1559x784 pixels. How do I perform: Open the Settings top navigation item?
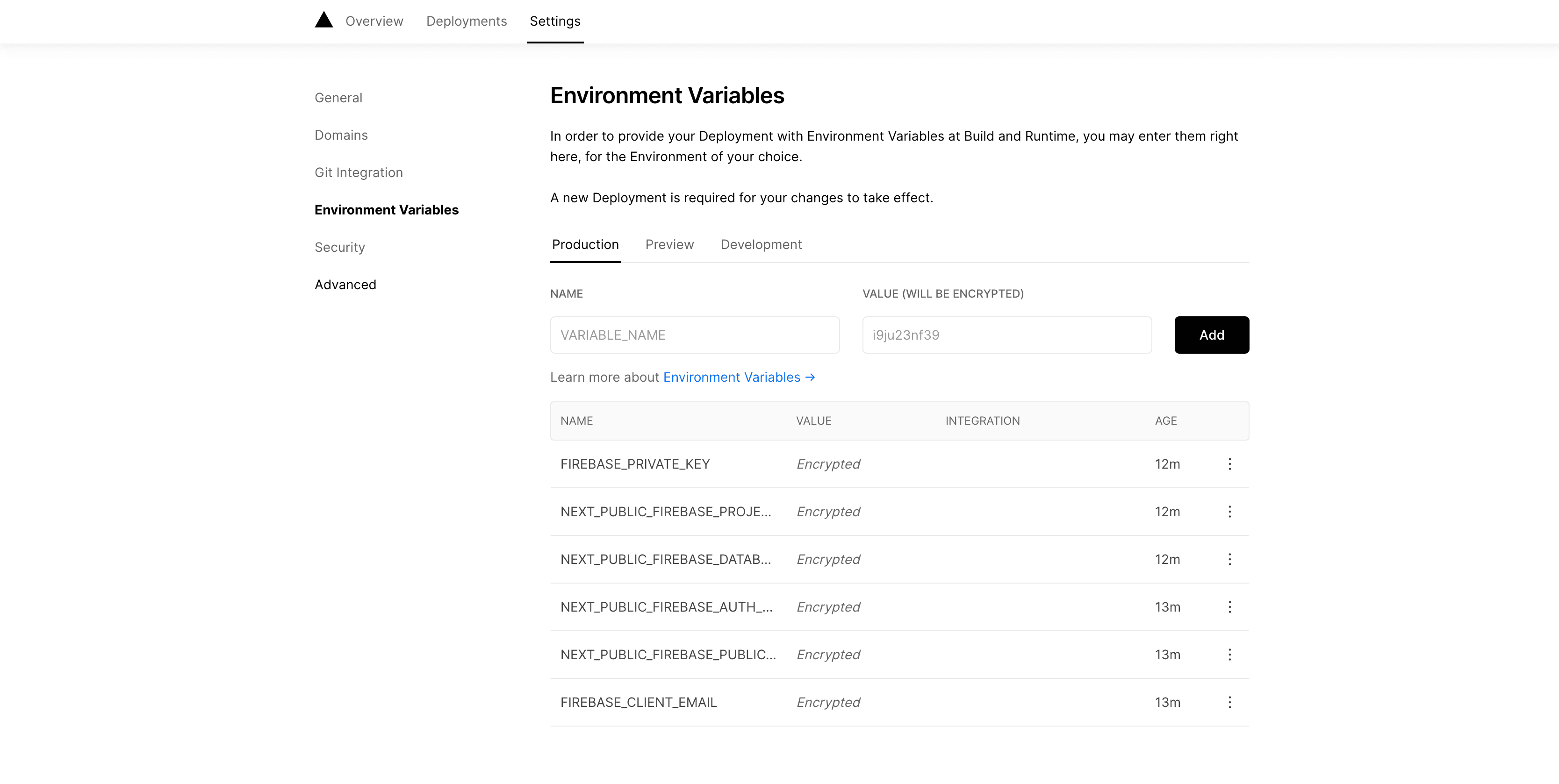pos(554,21)
